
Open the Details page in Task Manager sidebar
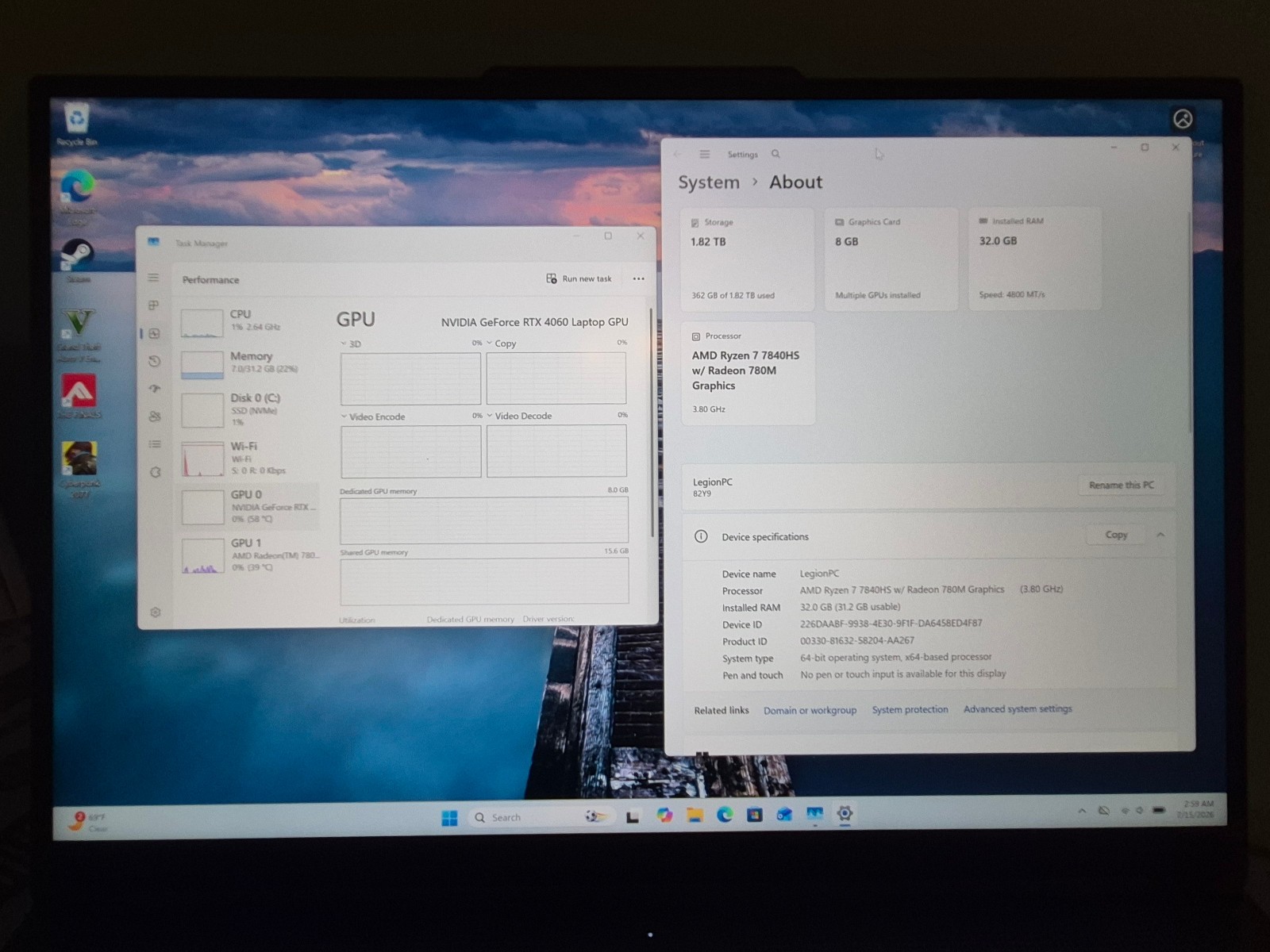(x=154, y=444)
